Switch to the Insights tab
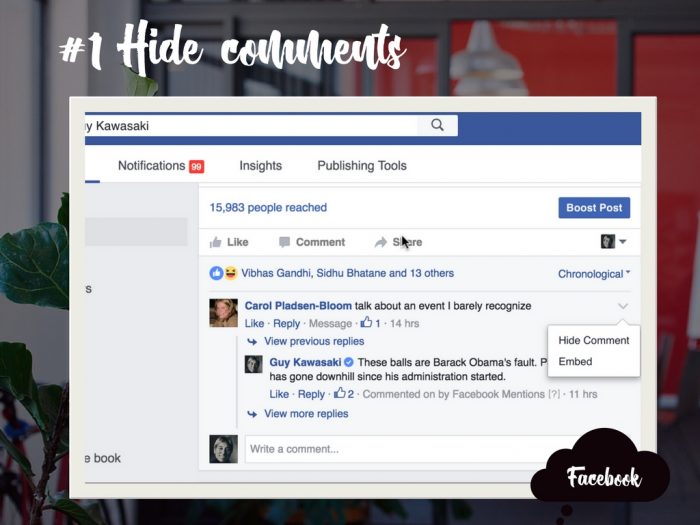 click(261, 166)
